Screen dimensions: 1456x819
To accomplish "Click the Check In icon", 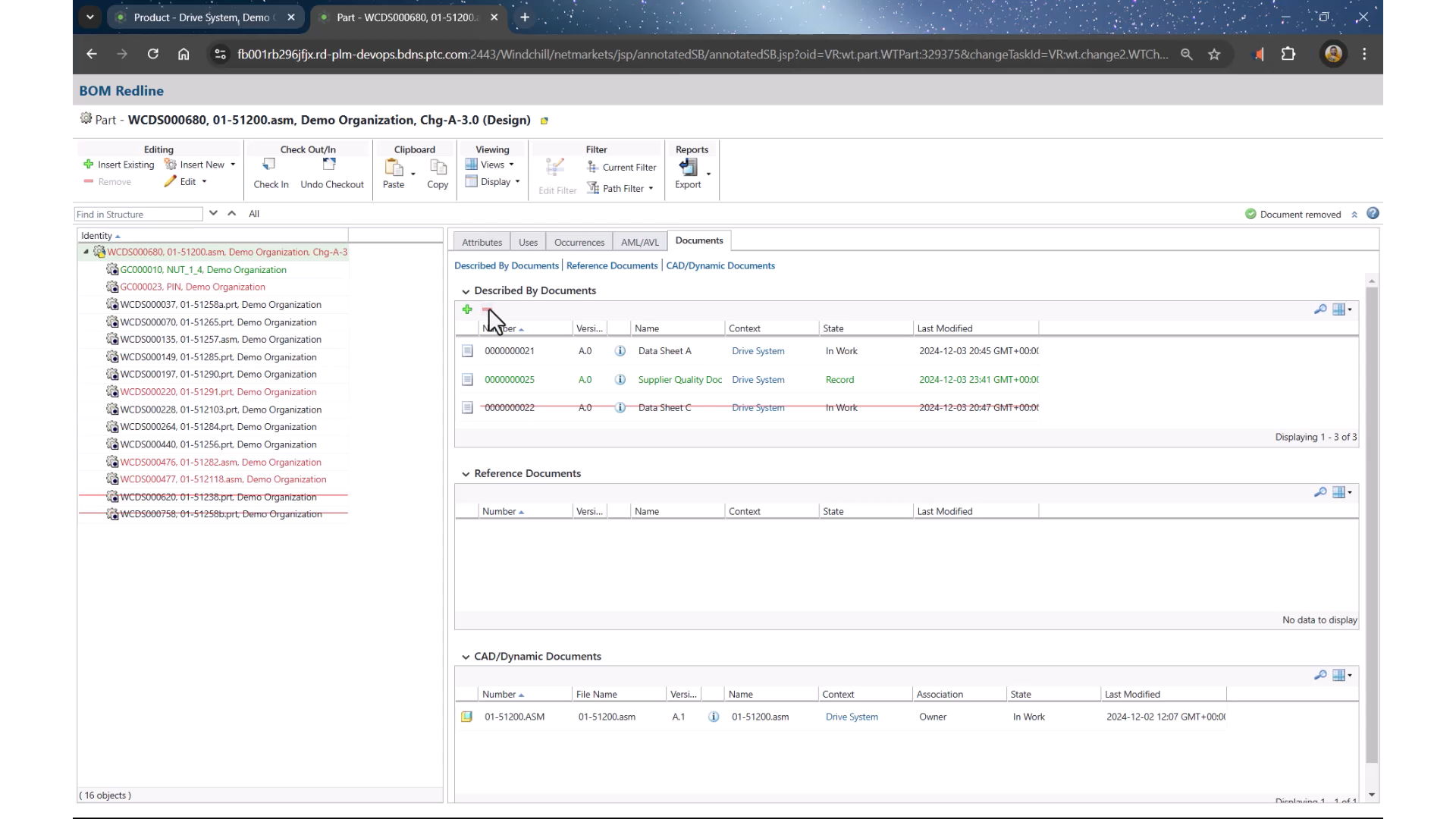I will pos(269,165).
